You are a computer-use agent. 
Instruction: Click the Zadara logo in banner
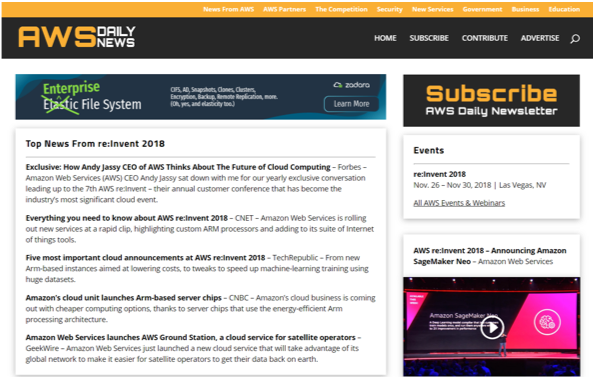point(352,85)
